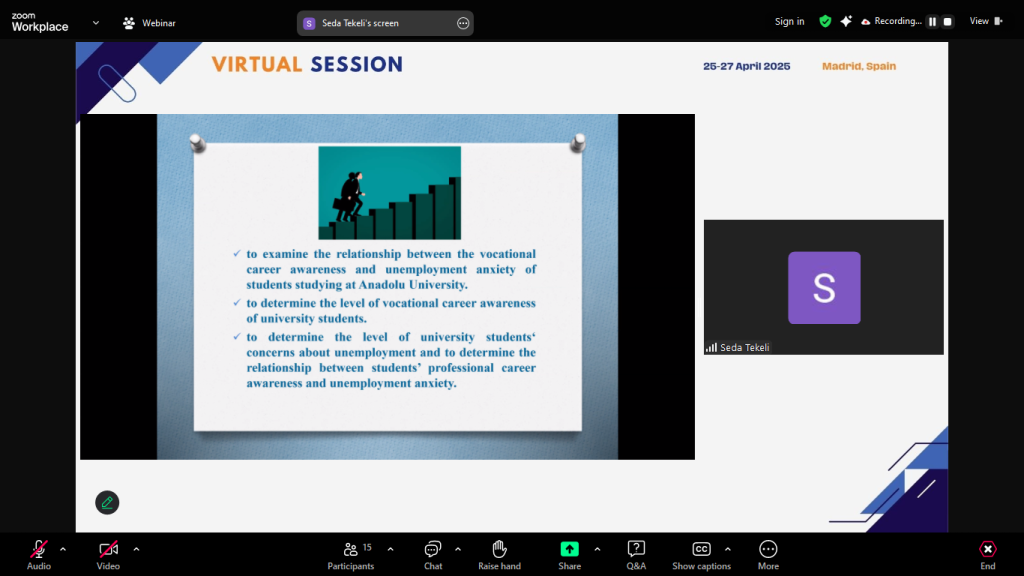Image resolution: width=1024 pixels, height=576 pixels.
Task: Click the green encryption shield icon
Action: 825,21
